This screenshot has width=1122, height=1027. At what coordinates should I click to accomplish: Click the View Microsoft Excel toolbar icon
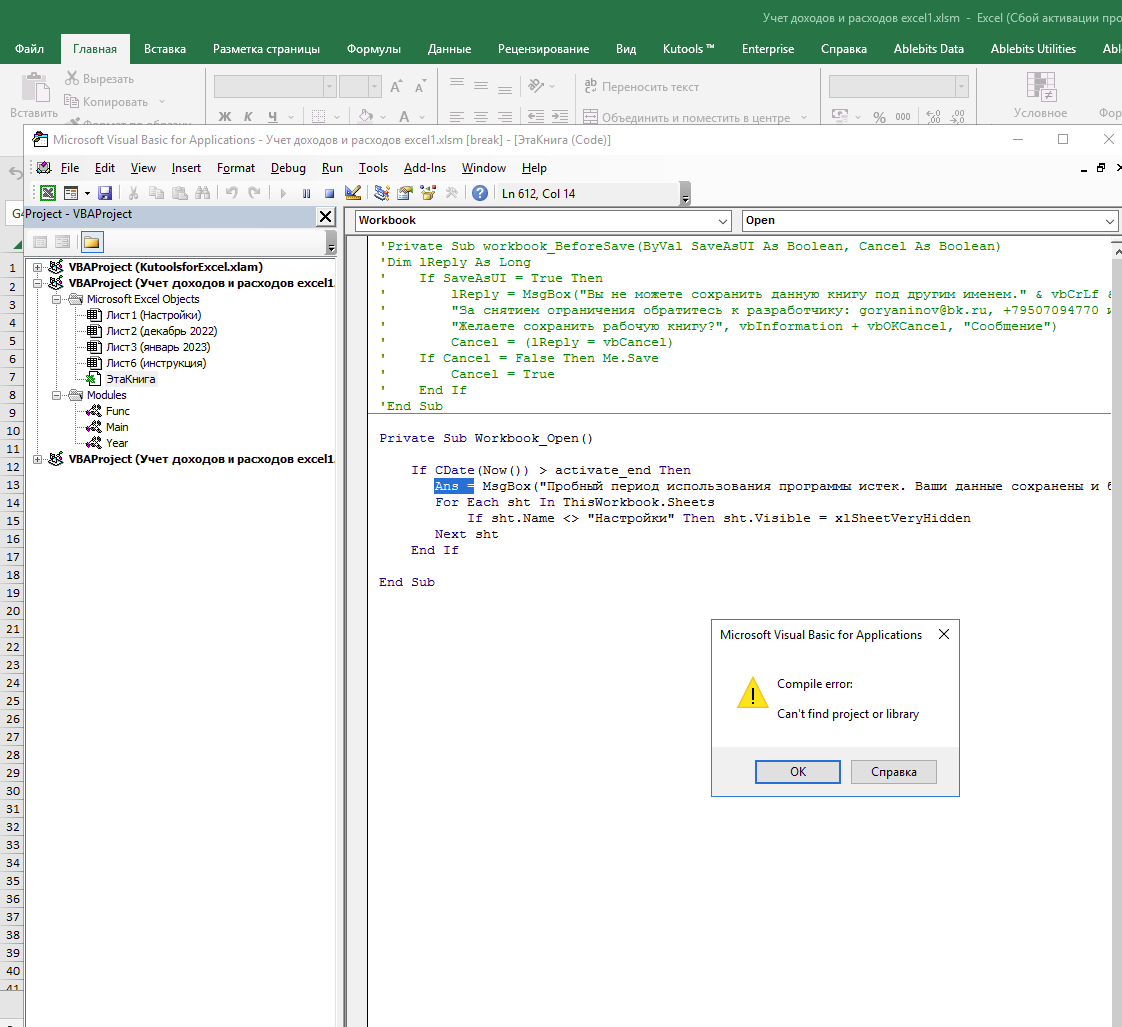(x=47, y=193)
